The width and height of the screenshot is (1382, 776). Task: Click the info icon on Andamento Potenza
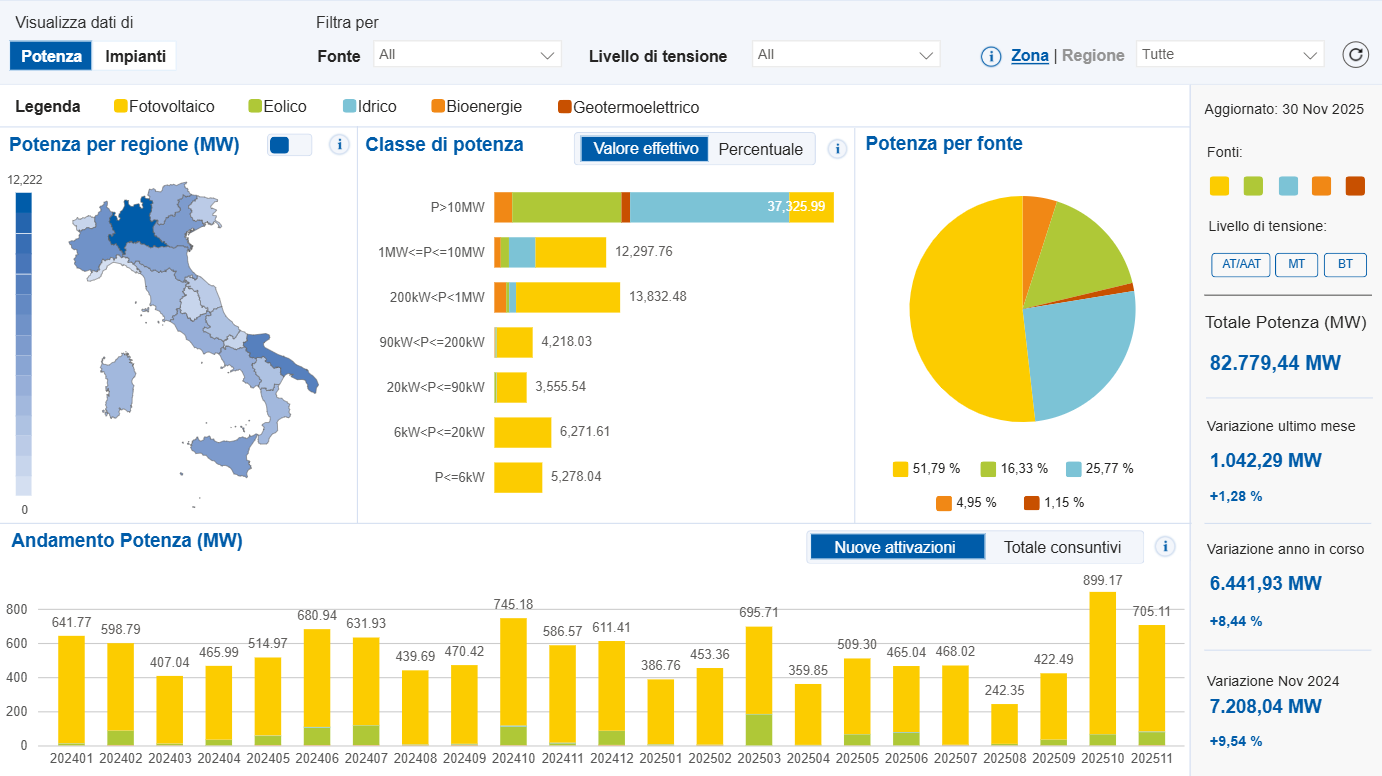coord(1165,547)
